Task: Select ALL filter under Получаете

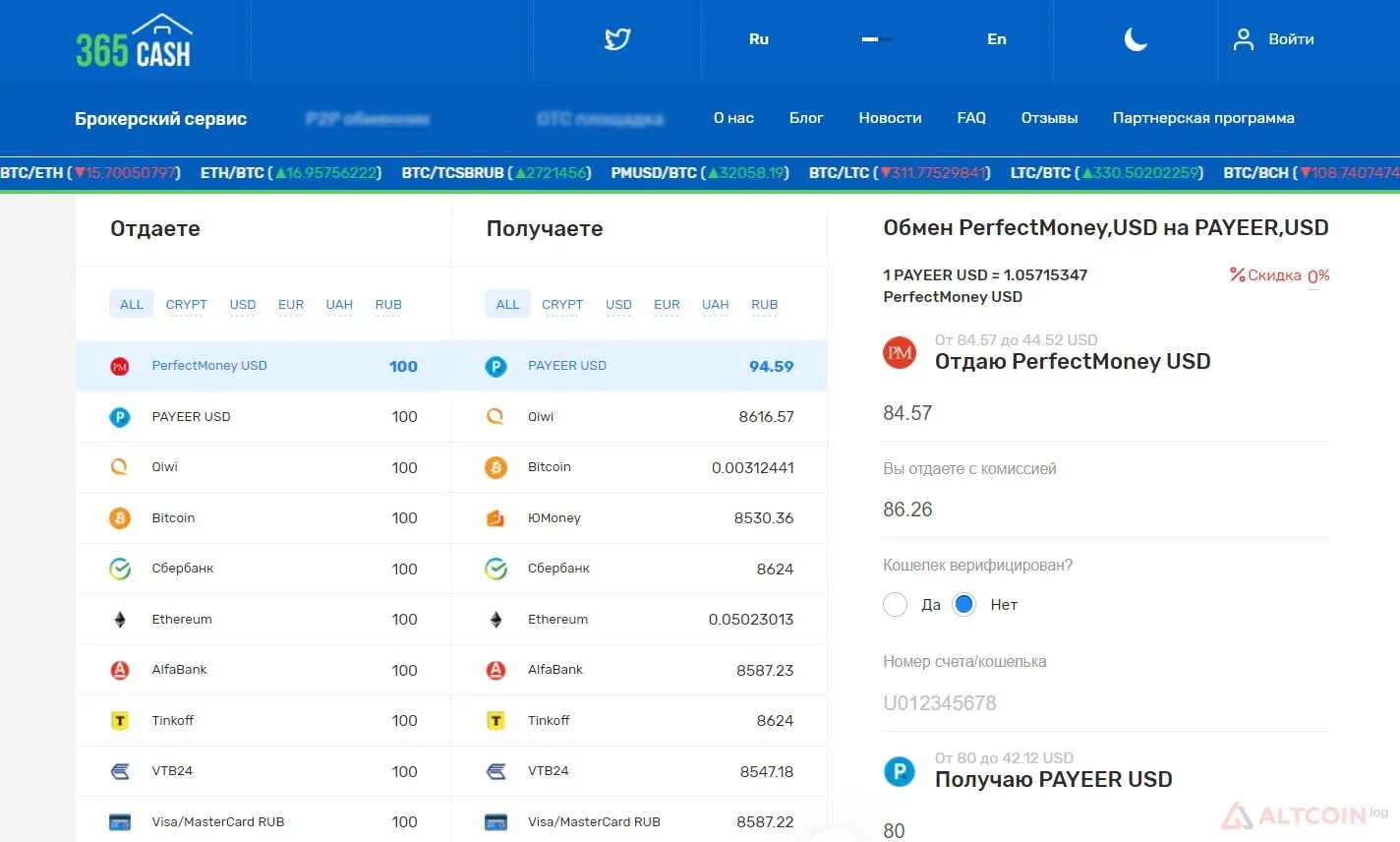Action: pos(507,304)
